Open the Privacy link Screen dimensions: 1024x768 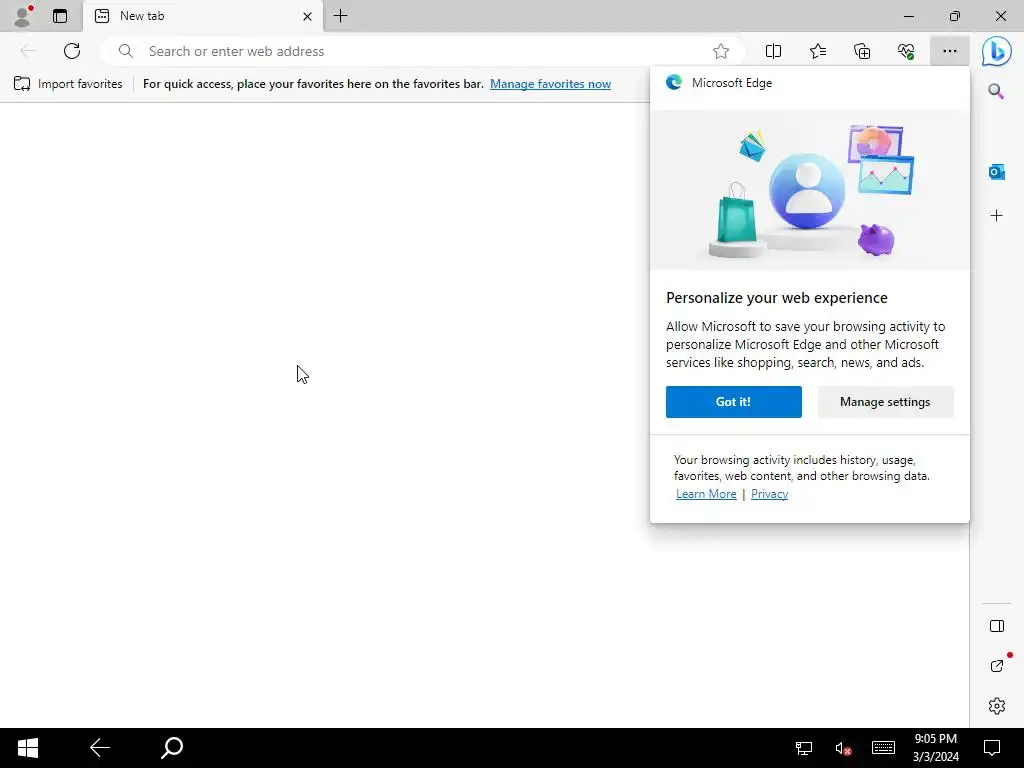769,494
